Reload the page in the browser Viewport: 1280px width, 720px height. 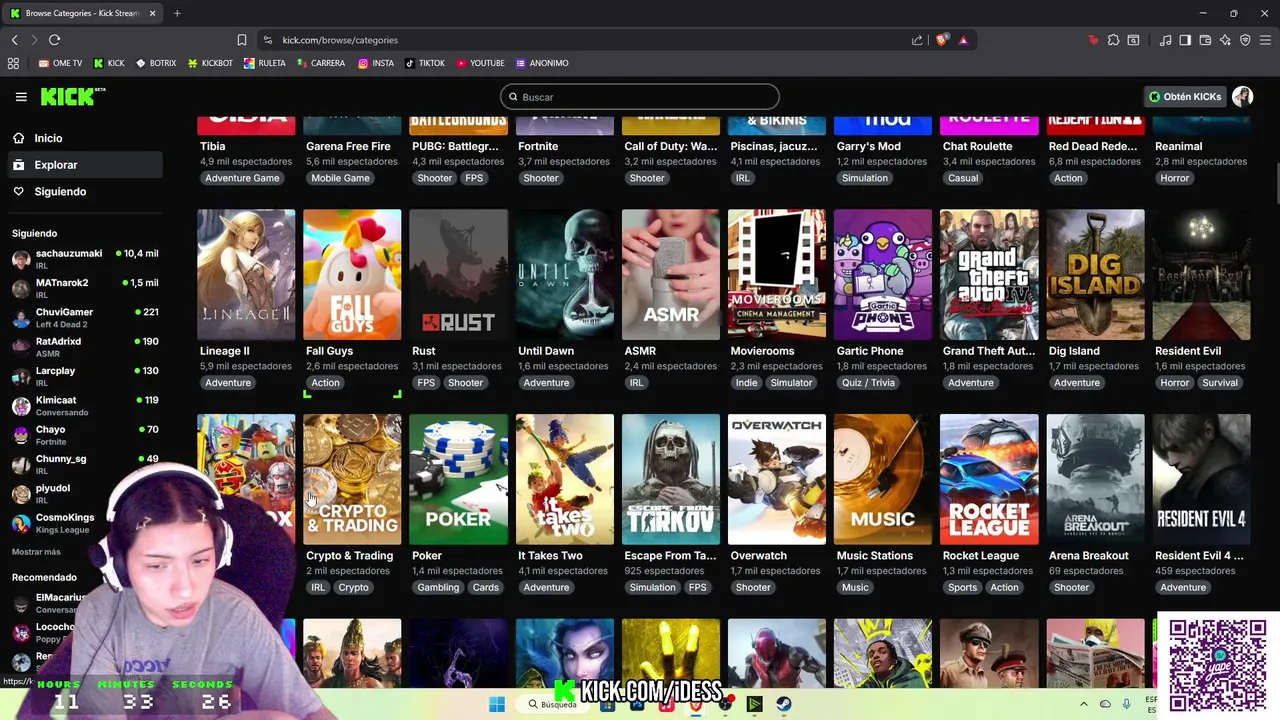[x=54, y=40]
